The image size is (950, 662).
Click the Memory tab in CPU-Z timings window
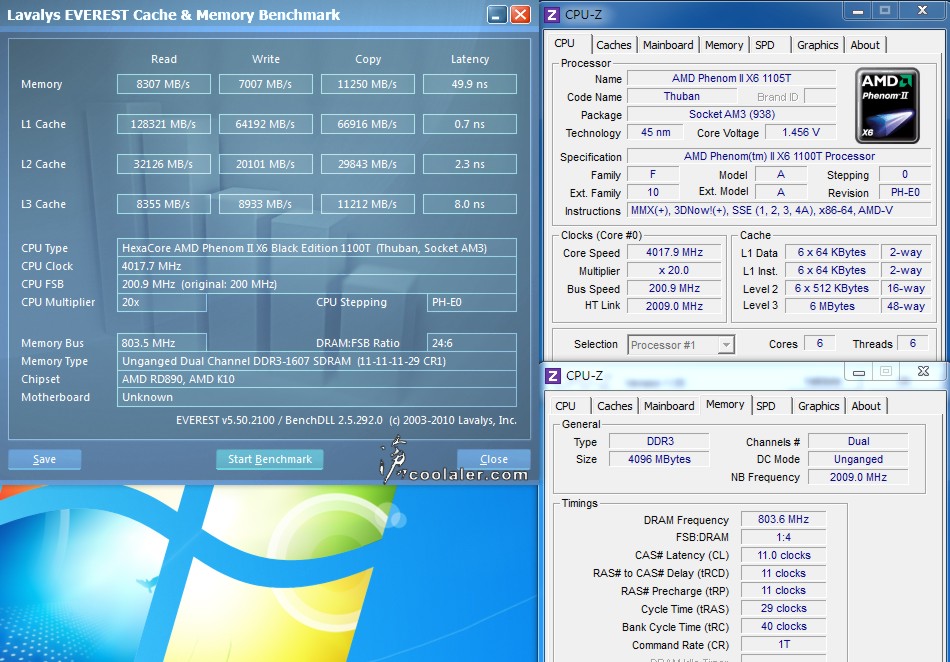[725, 405]
